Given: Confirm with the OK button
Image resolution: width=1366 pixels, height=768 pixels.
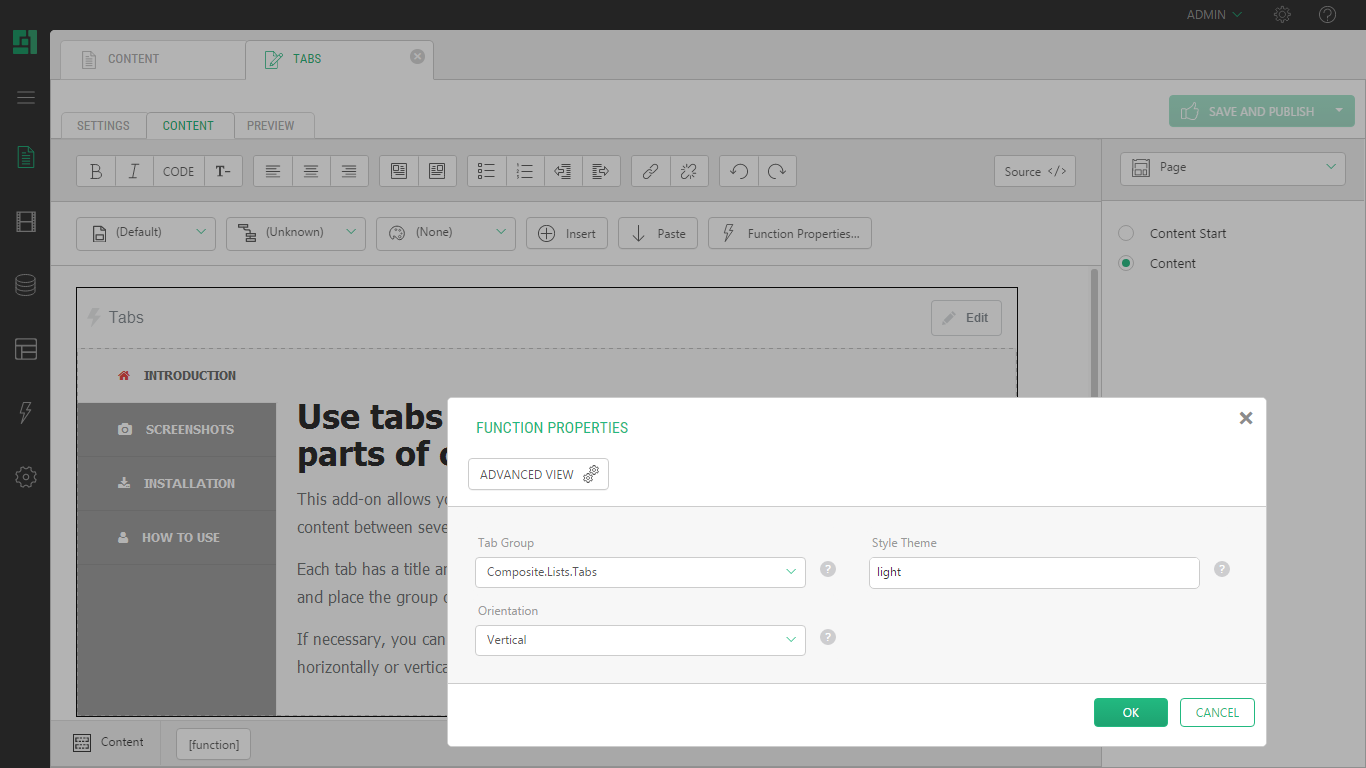Looking at the screenshot, I should pos(1130,712).
